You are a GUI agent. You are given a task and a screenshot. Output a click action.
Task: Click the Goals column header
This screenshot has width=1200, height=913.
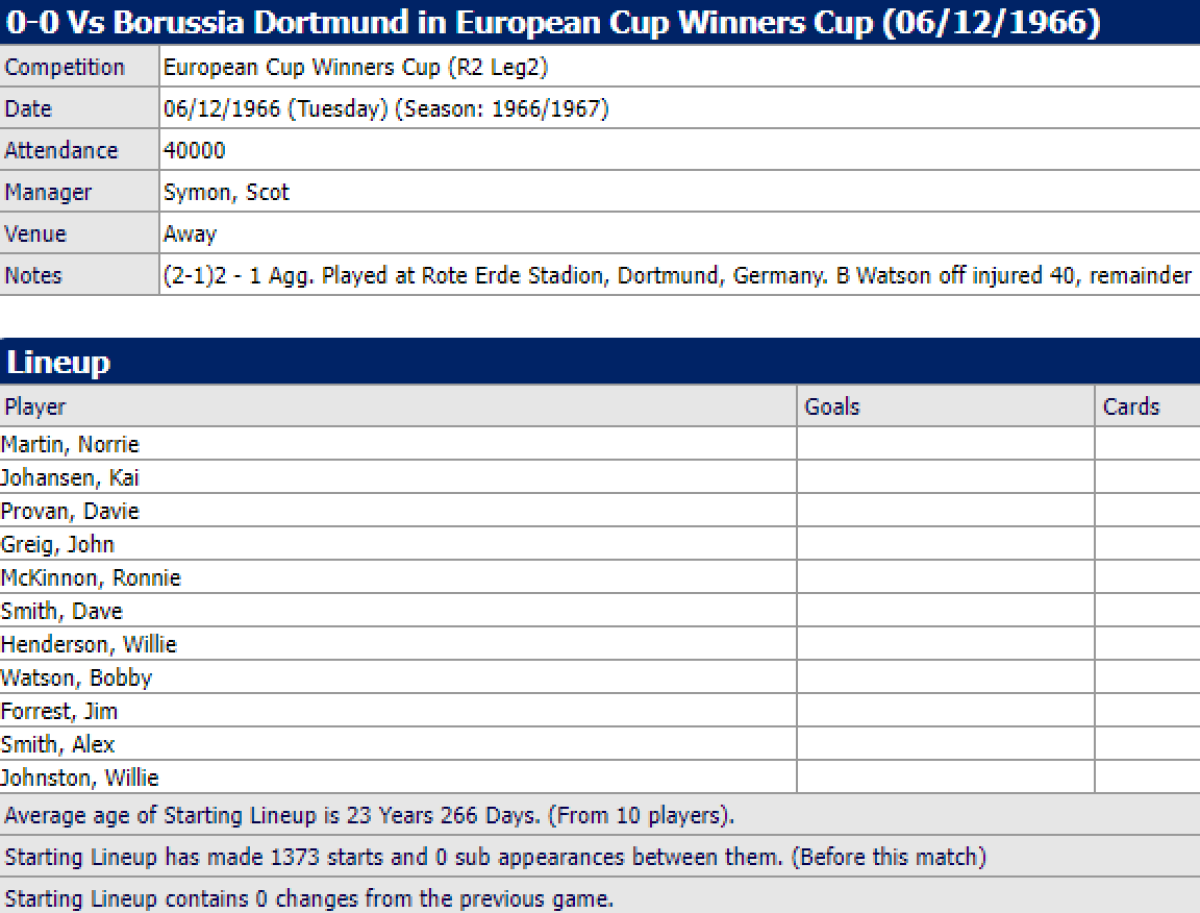(832, 407)
